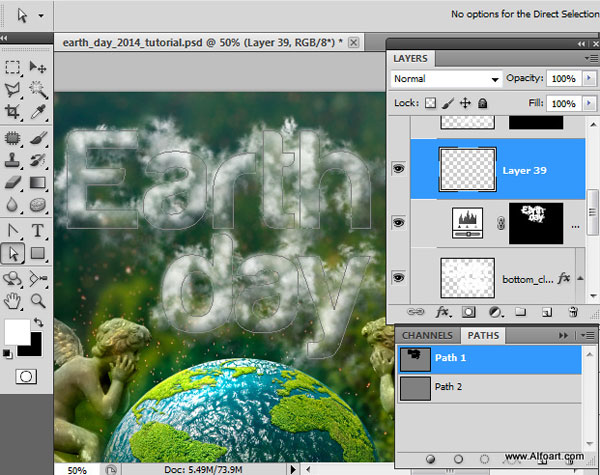The width and height of the screenshot is (600, 475).
Task: Fill path with foreground color
Action: (430, 459)
